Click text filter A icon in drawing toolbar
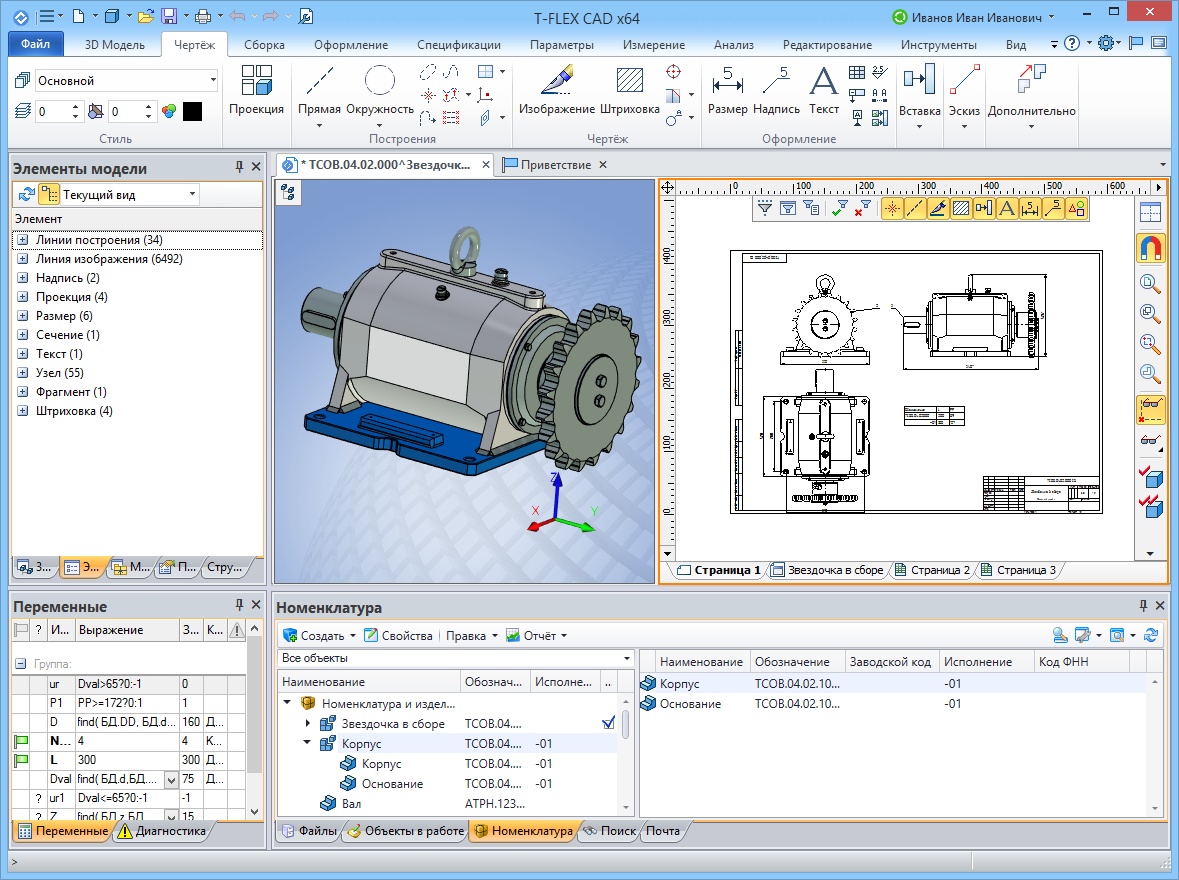 point(1007,208)
